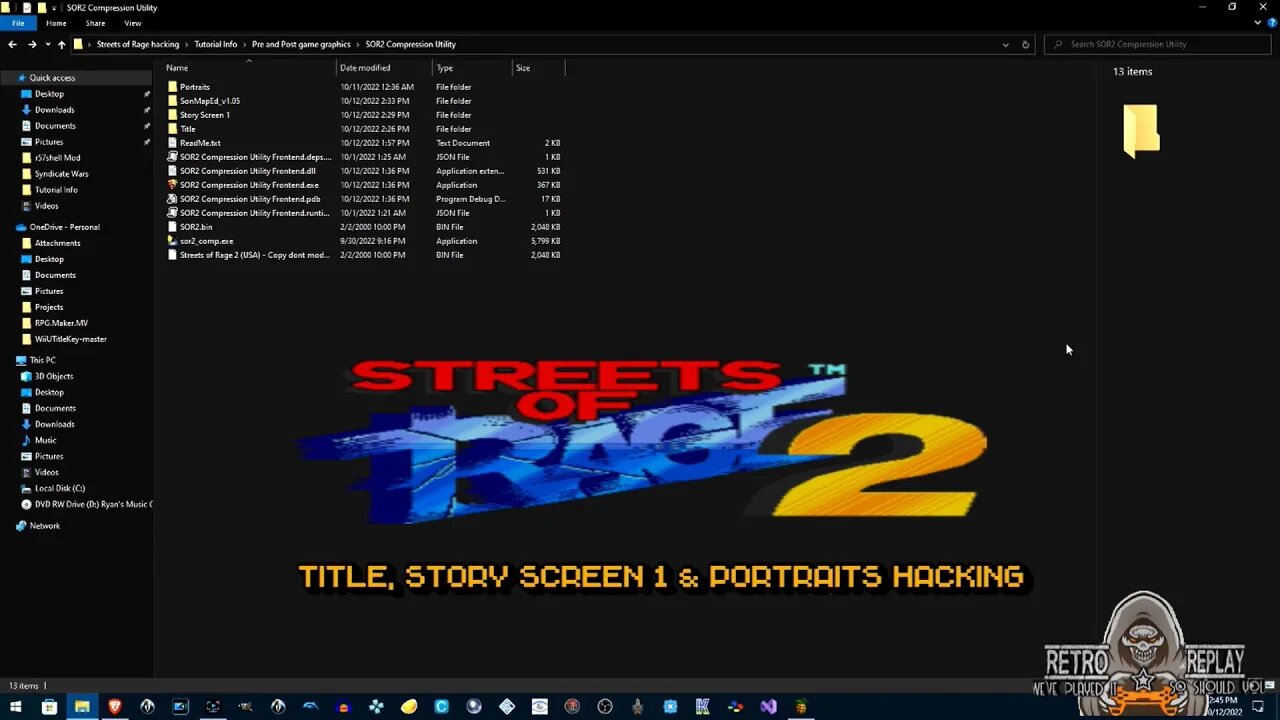Select Network in the sidebar
The width and height of the screenshot is (1280, 720).
pyautogui.click(x=44, y=526)
